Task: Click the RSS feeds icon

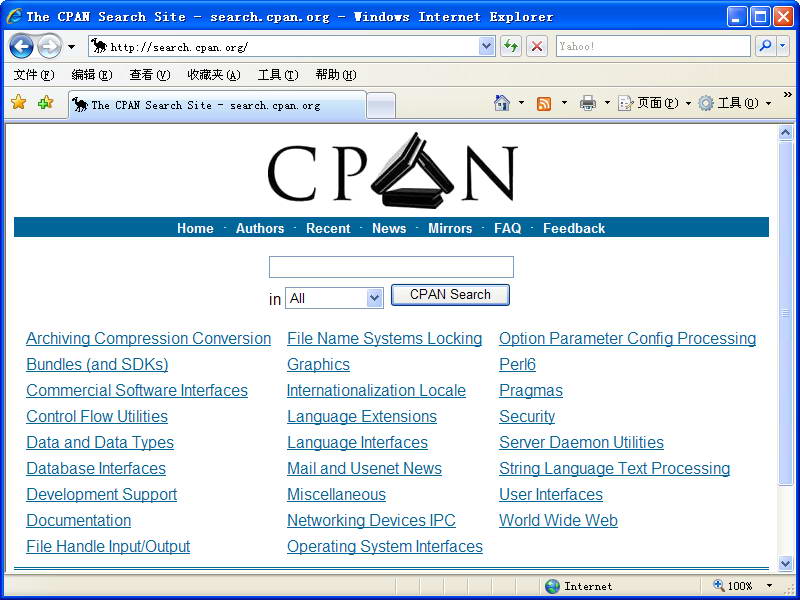Action: pos(544,104)
